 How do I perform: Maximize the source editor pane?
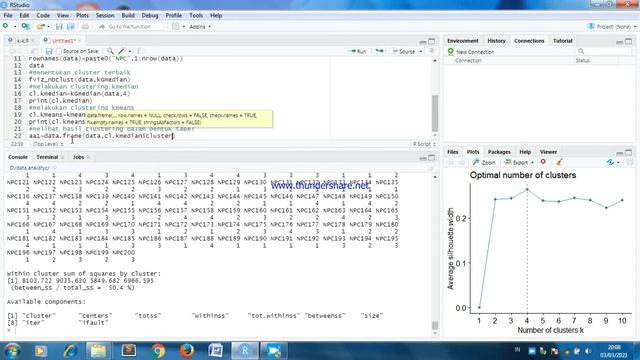431,41
